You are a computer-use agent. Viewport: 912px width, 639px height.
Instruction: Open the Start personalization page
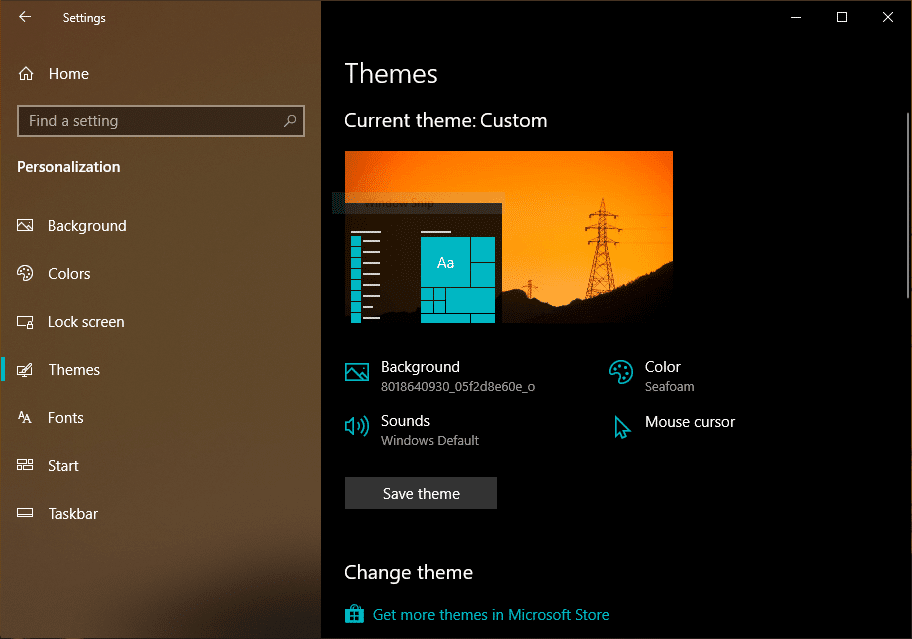pos(63,466)
